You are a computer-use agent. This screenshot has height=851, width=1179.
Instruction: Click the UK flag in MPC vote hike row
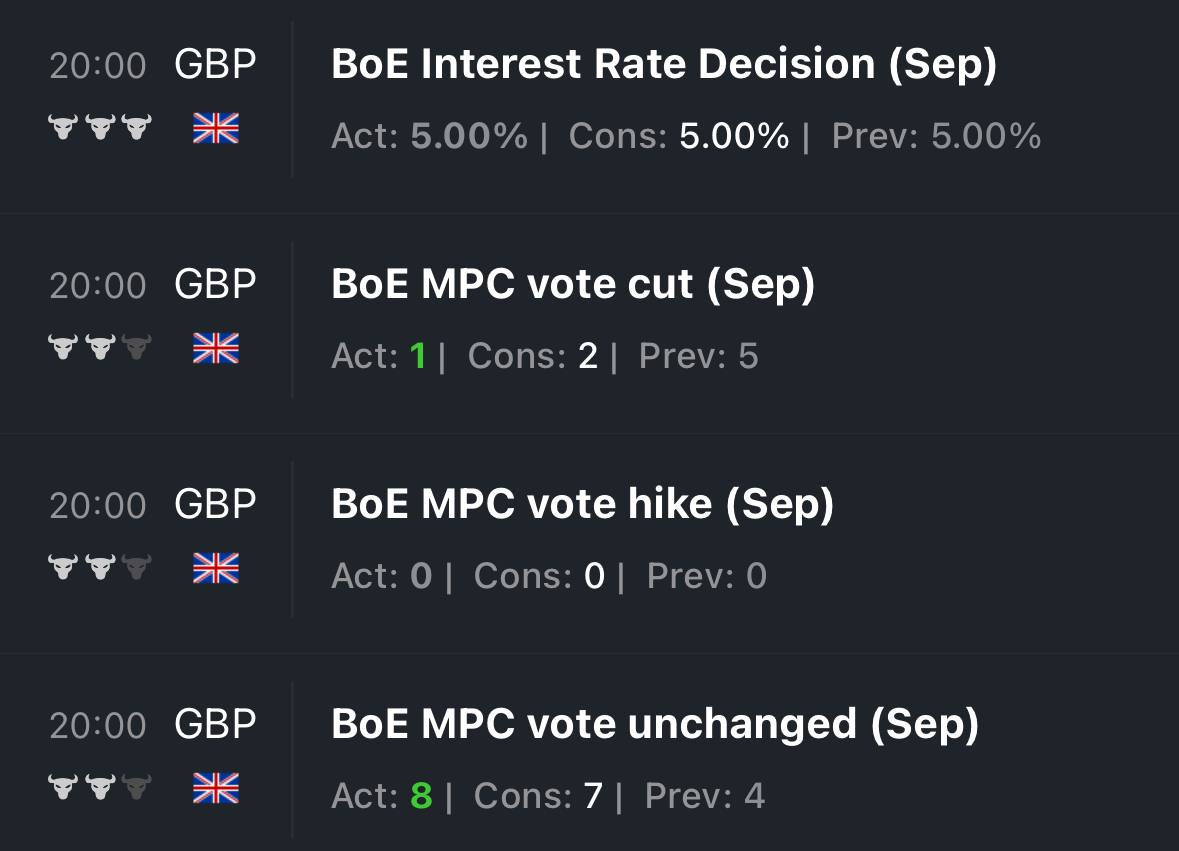tap(216, 568)
